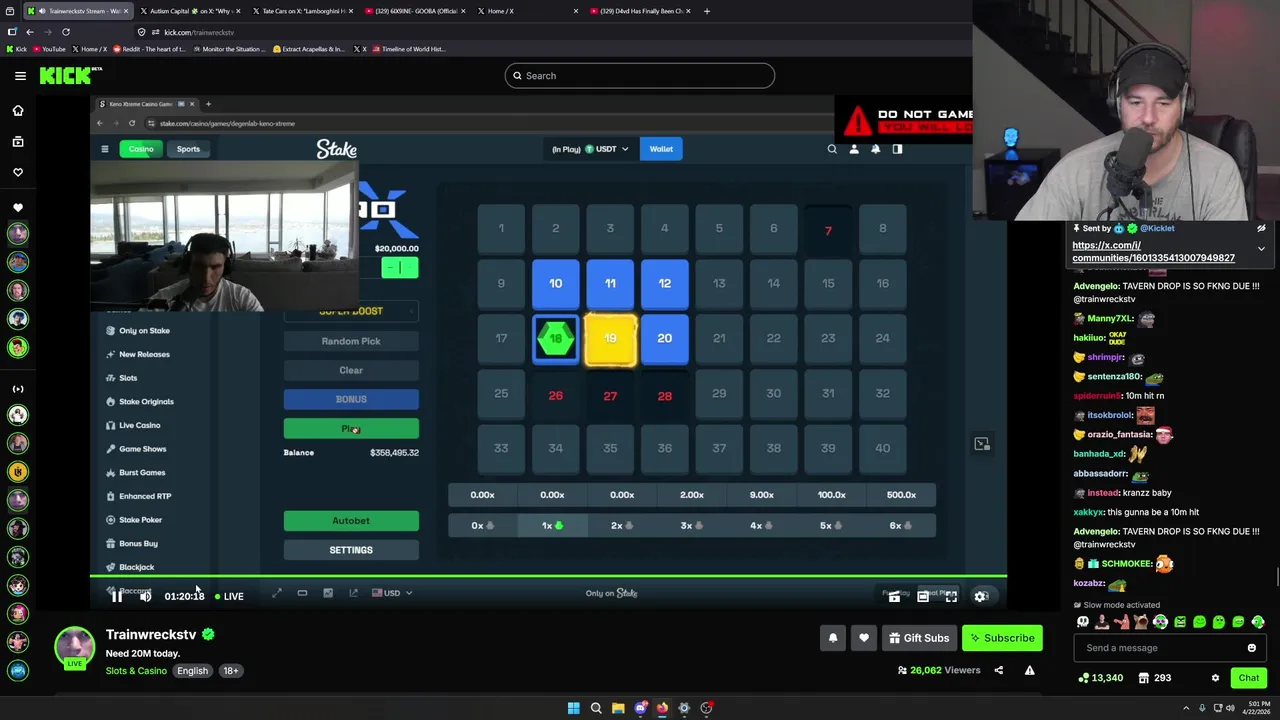Image resolution: width=1280 pixels, height=720 pixels.
Task: Click the Stake Wallet button
Action: pyautogui.click(x=661, y=149)
